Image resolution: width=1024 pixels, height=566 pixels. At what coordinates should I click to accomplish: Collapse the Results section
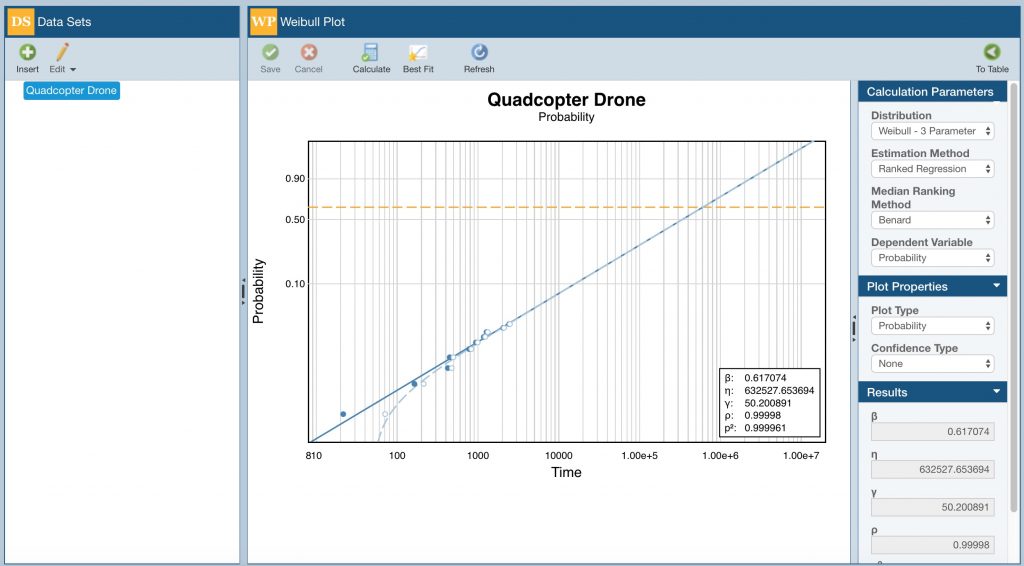(x=997, y=392)
